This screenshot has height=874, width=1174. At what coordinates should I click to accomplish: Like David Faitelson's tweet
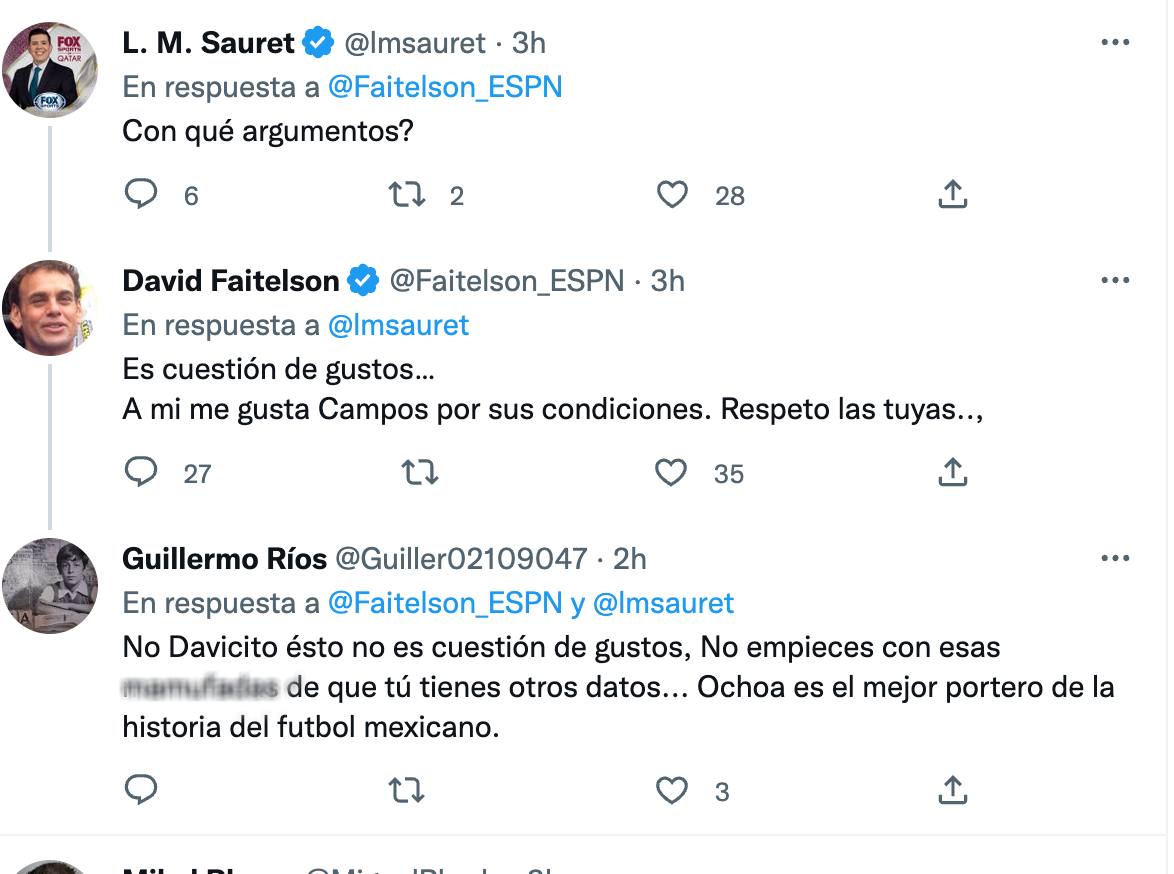(671, 472)
